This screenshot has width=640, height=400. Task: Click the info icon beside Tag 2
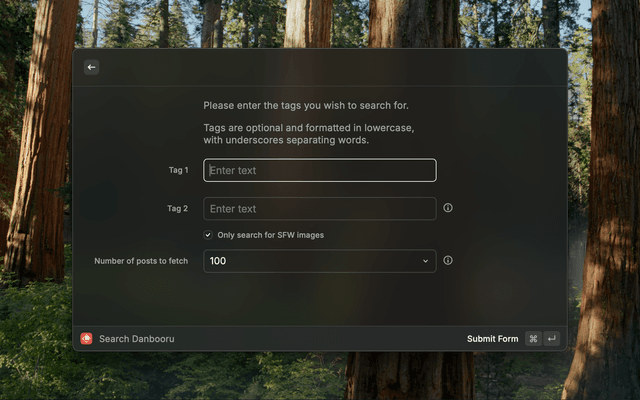(x=448, y=208)
